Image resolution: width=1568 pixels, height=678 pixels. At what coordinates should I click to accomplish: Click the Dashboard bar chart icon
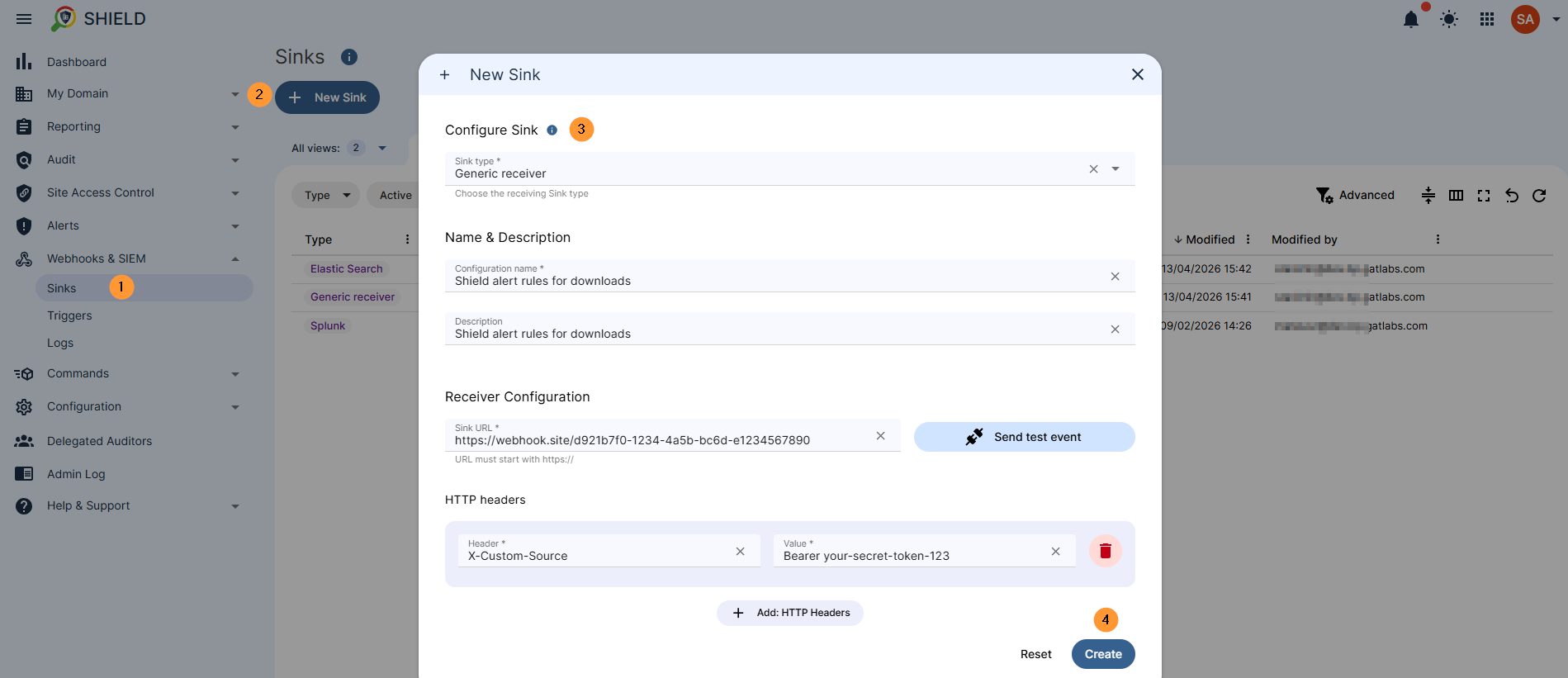24,61
